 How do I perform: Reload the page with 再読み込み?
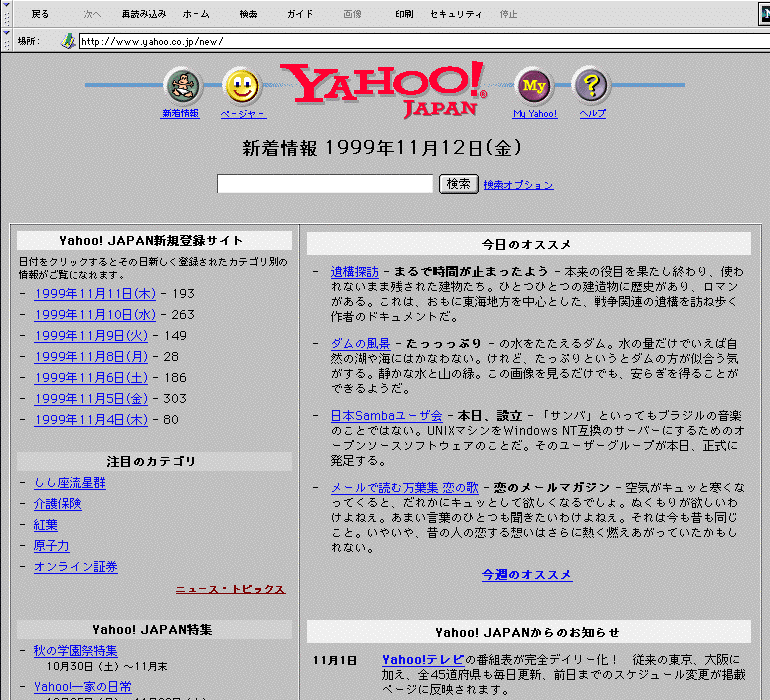[x=143, y=14]
